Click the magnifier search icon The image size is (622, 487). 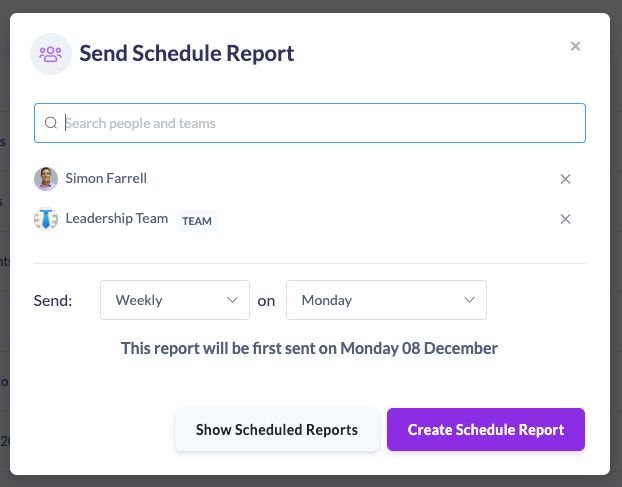tap(51, 123)
